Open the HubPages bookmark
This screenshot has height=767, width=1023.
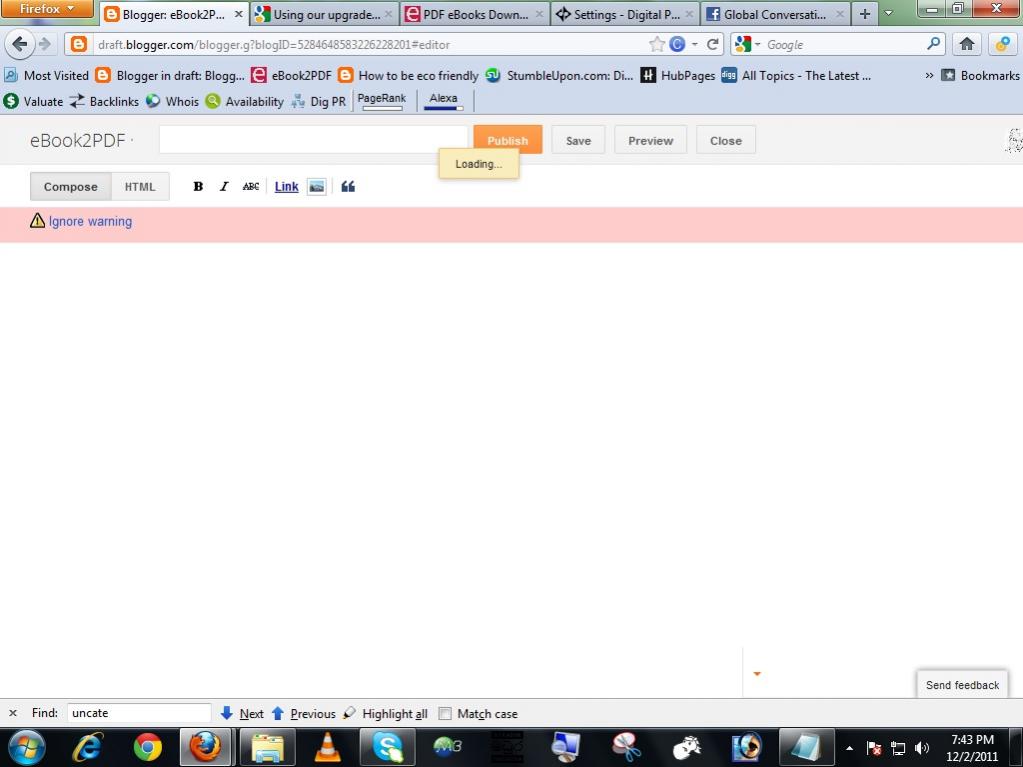pyautogui.click(x=678, y=76)
